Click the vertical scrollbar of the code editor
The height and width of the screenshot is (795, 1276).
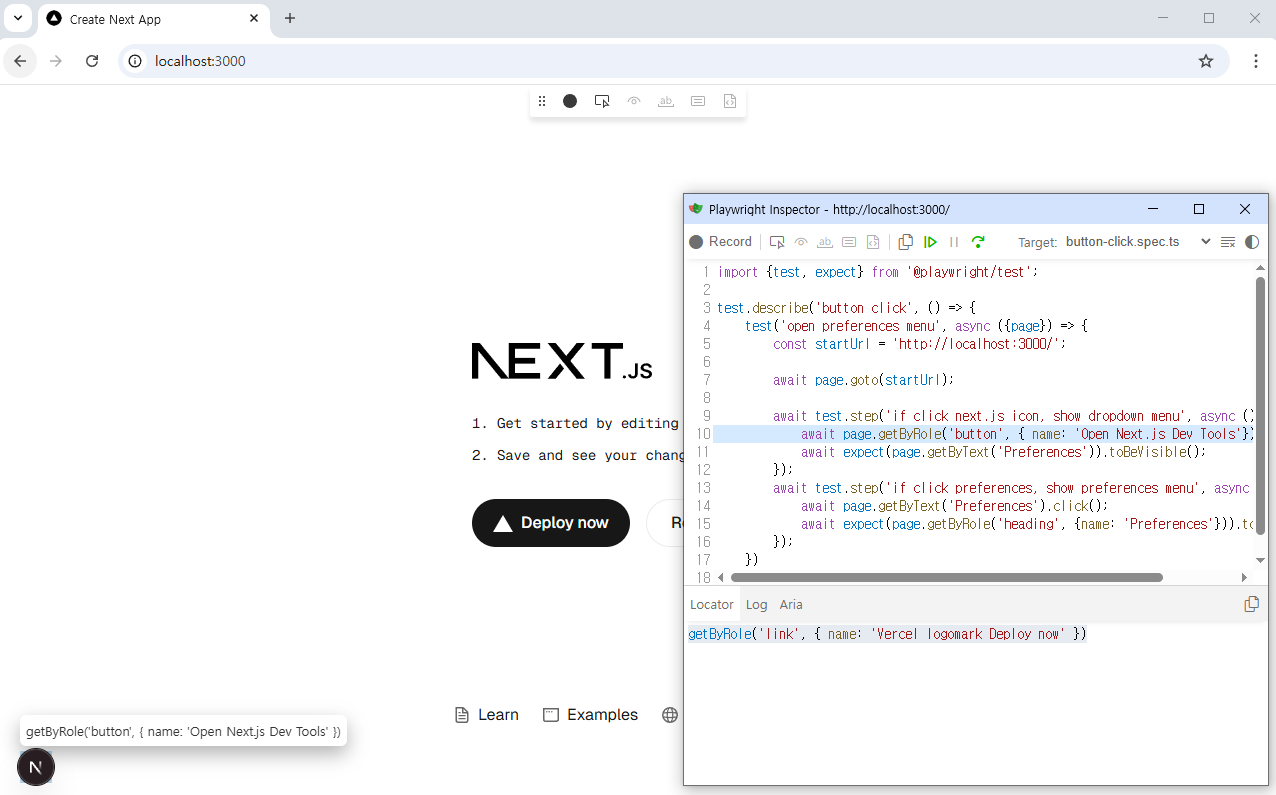[1260, 405]
